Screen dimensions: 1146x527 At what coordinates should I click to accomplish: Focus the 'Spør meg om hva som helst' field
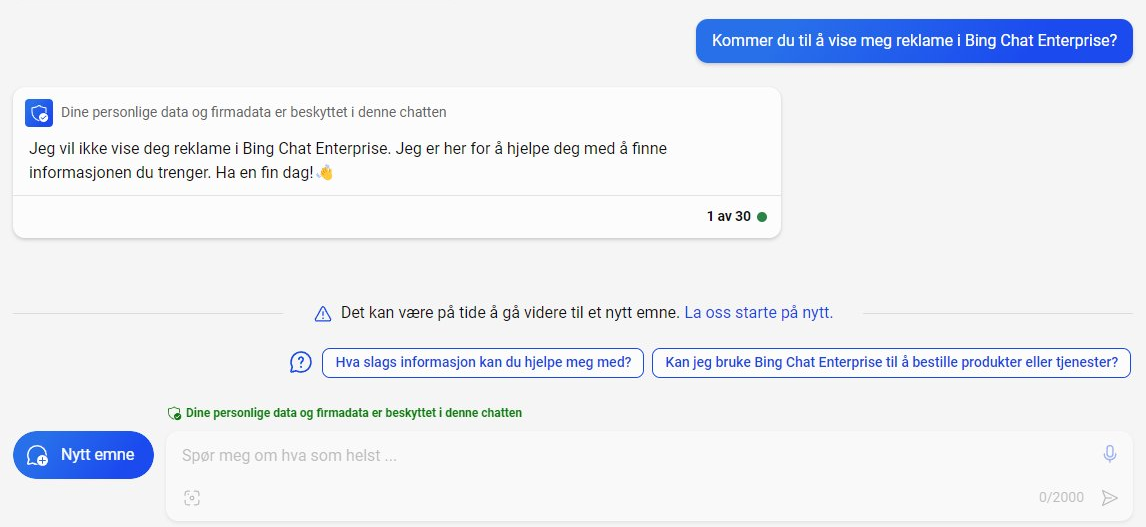coord(636,455)
